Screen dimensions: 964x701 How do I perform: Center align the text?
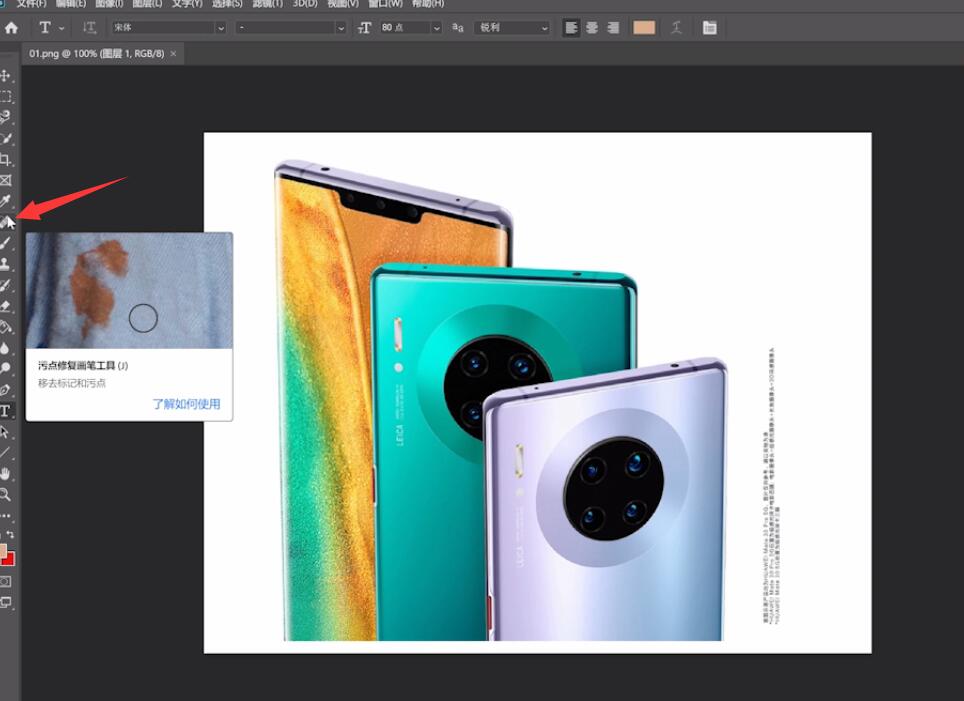pos(592,28)
